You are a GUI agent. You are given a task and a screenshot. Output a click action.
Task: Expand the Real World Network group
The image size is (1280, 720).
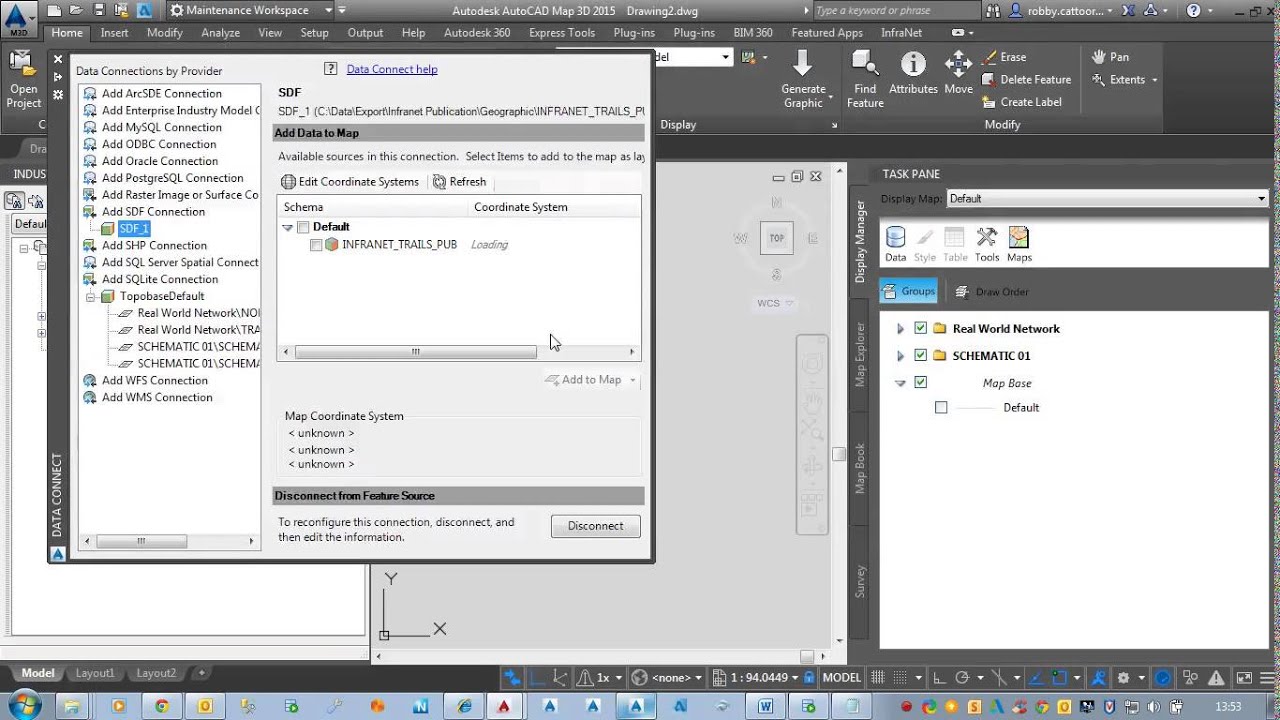point(900,328)
